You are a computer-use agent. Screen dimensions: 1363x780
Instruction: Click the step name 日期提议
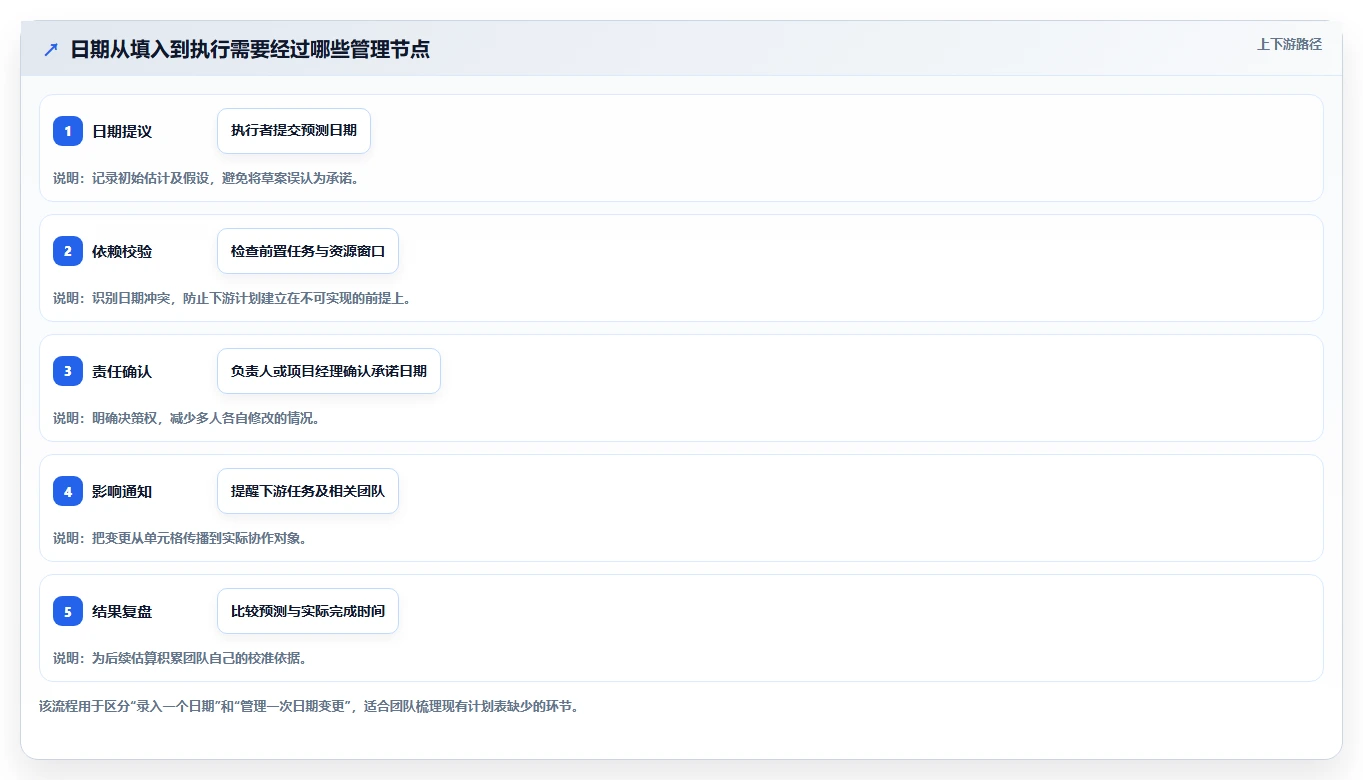tap(122, 131)
